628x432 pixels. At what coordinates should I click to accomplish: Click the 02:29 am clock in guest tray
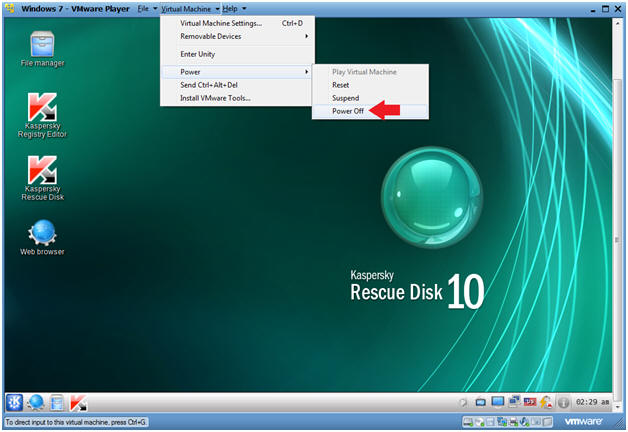[x=593, y=402]
